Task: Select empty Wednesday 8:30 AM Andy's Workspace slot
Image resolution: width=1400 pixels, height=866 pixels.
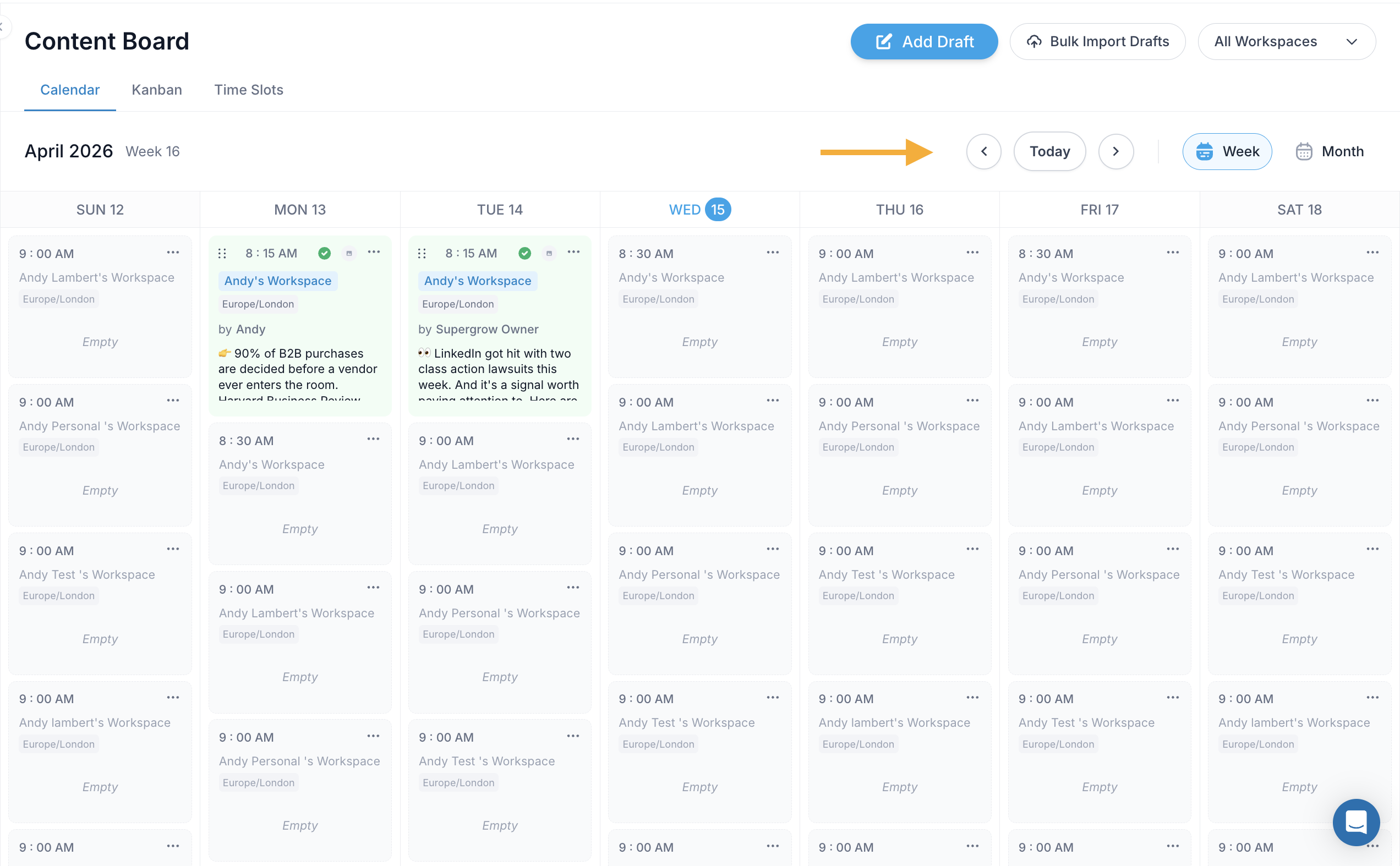Action: (x=699, y=306)
